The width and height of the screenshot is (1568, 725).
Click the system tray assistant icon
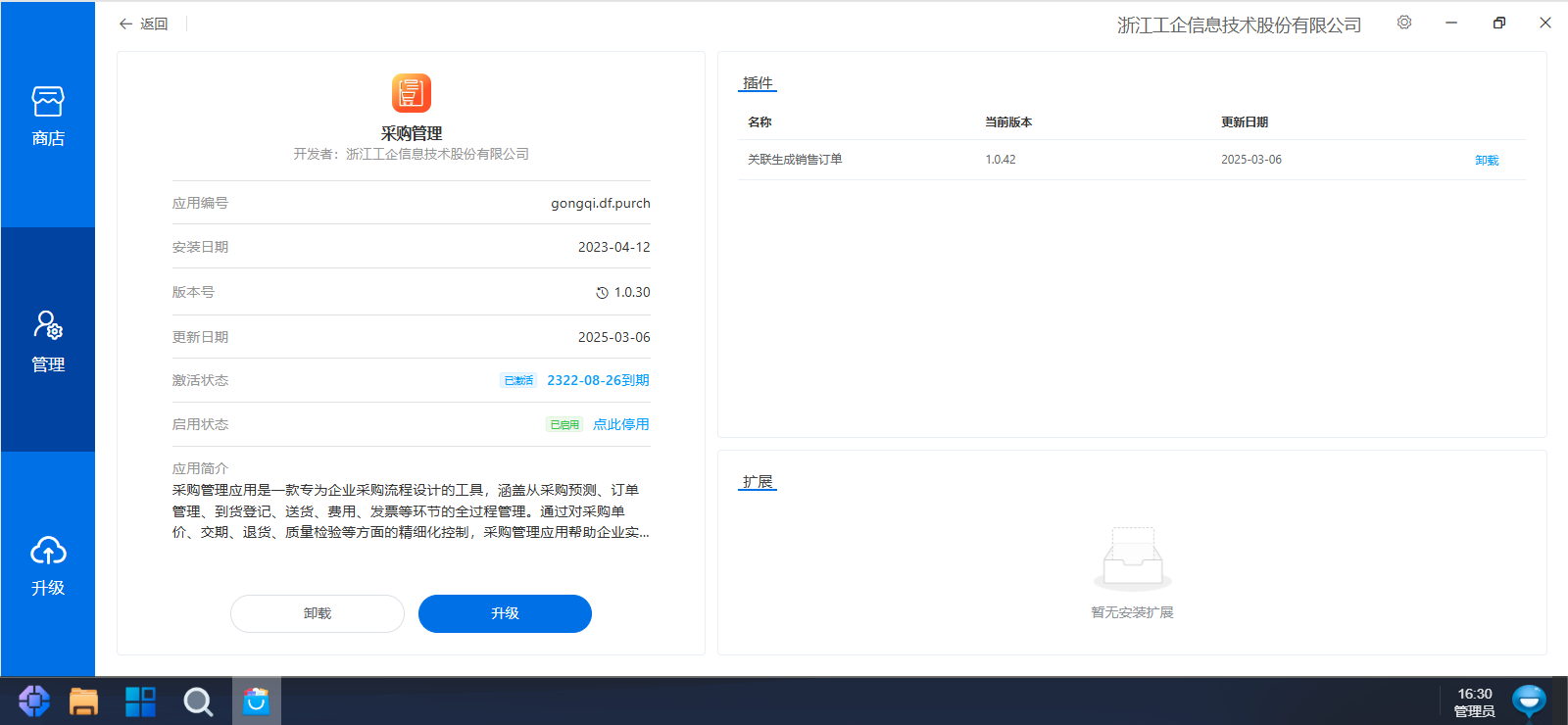click(1529, 701)
